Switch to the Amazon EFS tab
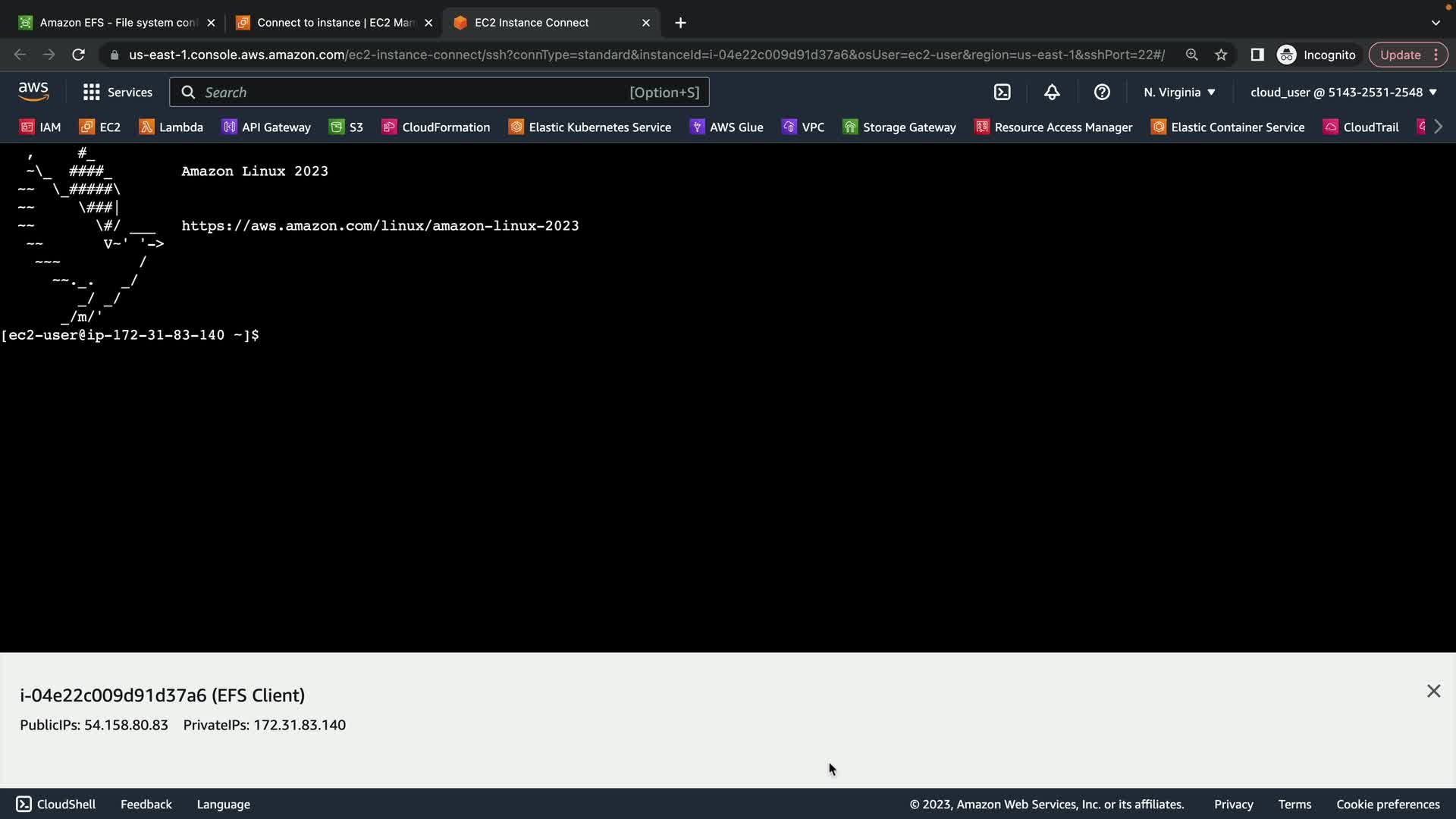Screen dimensions: 1456x819 pyautogui.click(x=114, y=23)
